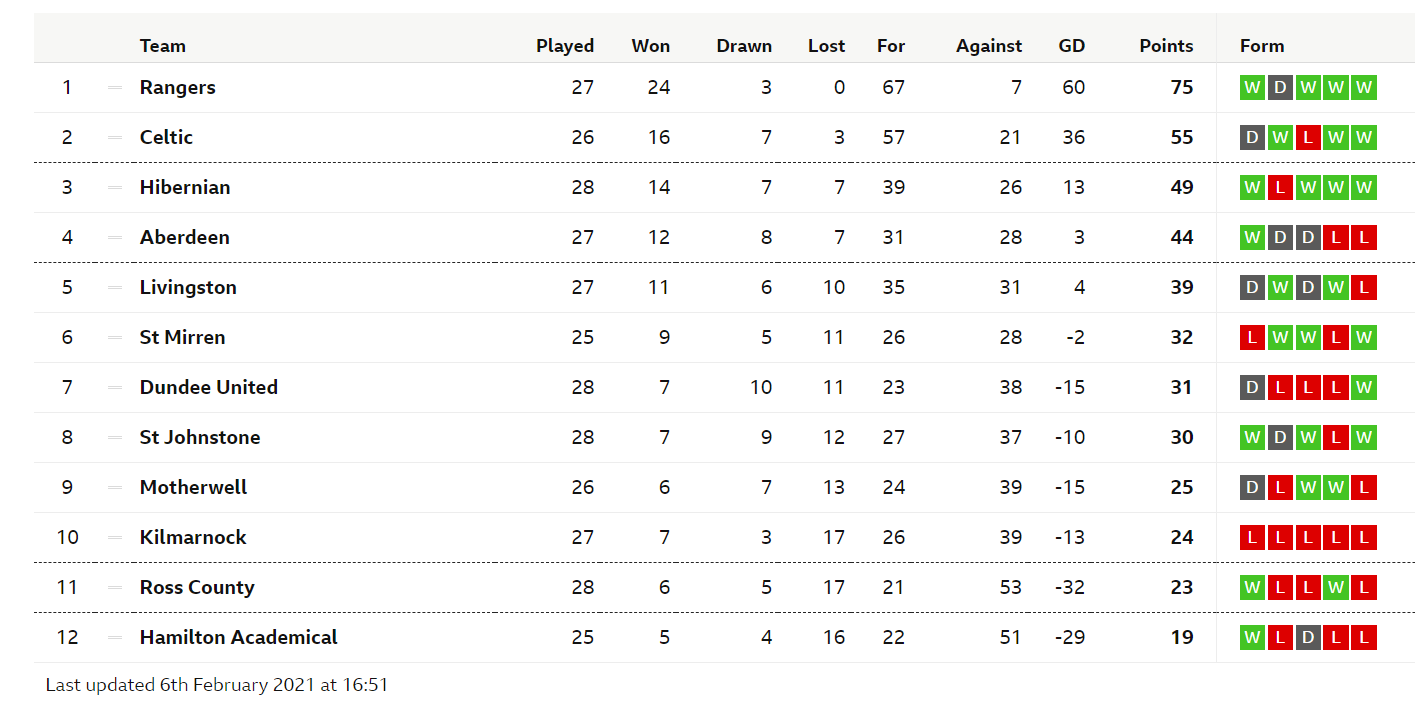
Task: Open the Hamilton Academical team page
Action: tap(239, 637)
